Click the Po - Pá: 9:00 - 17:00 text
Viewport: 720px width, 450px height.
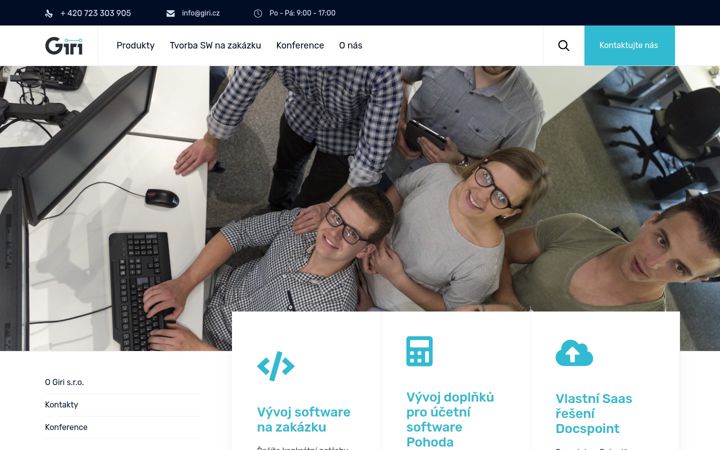pyautogui.click(x=302, y=13)
